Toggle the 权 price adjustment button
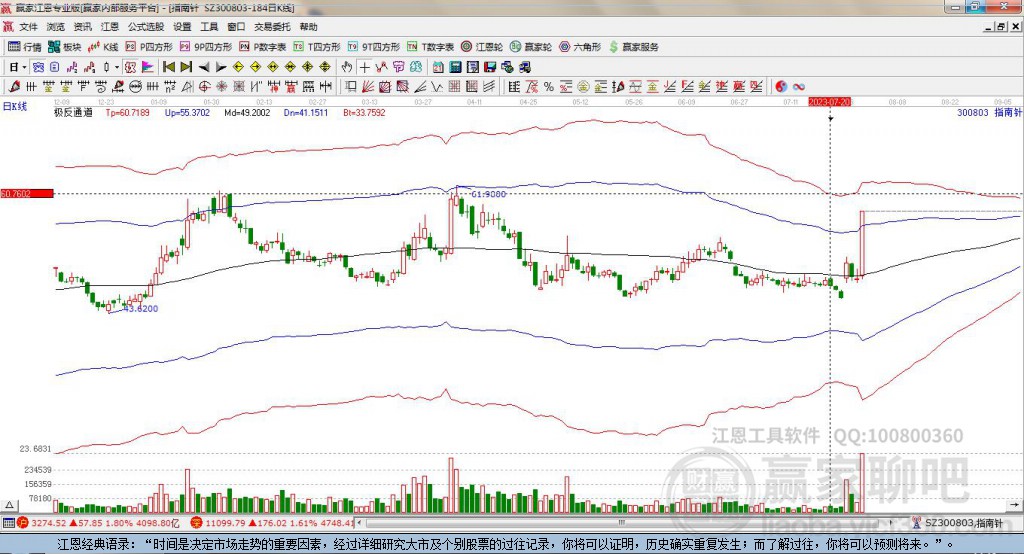This screenshot has height=554, width=1024. tap(130, 67)
